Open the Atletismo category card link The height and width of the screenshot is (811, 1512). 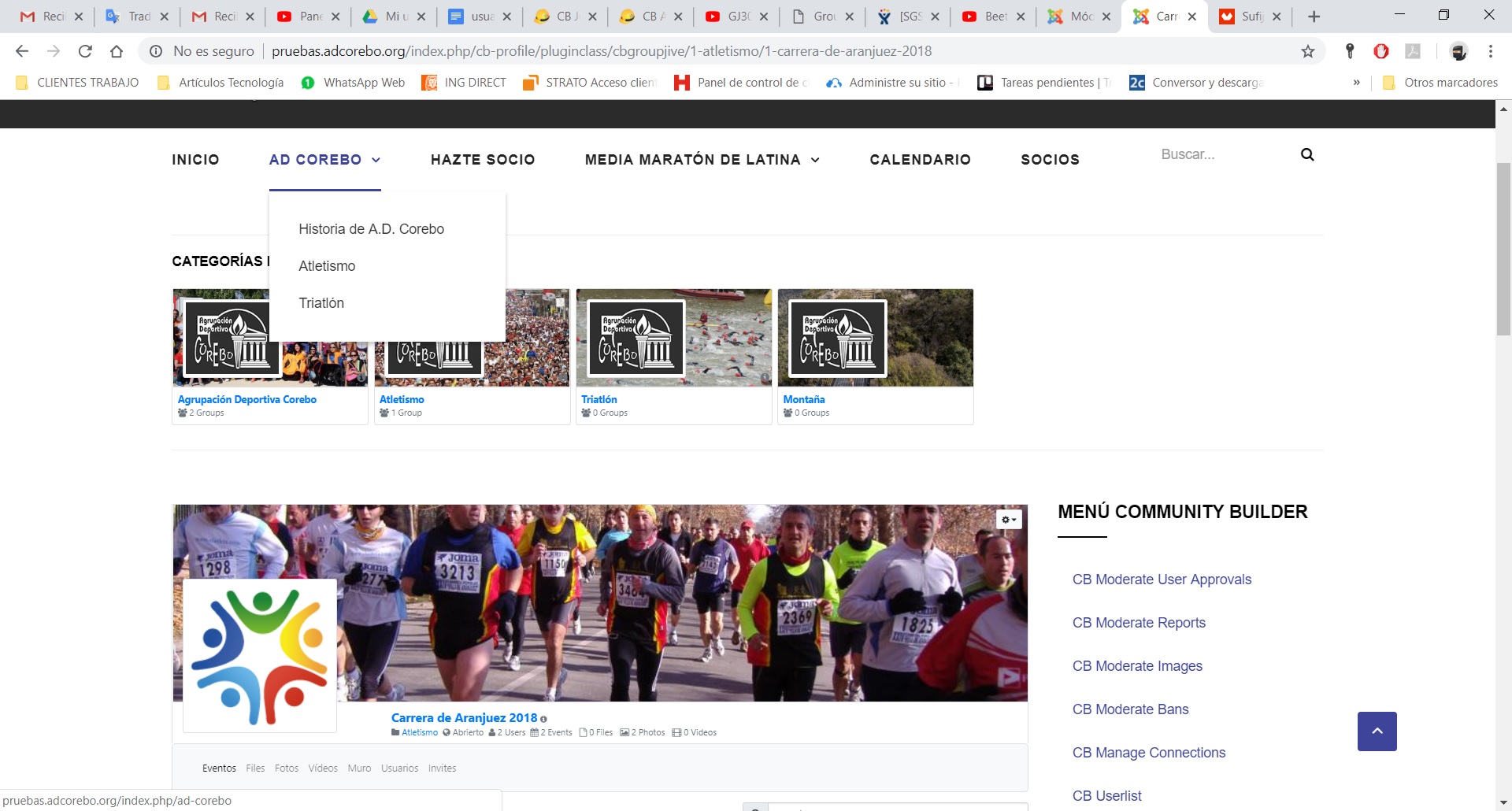pyautogui.click(x=402, y=400)
